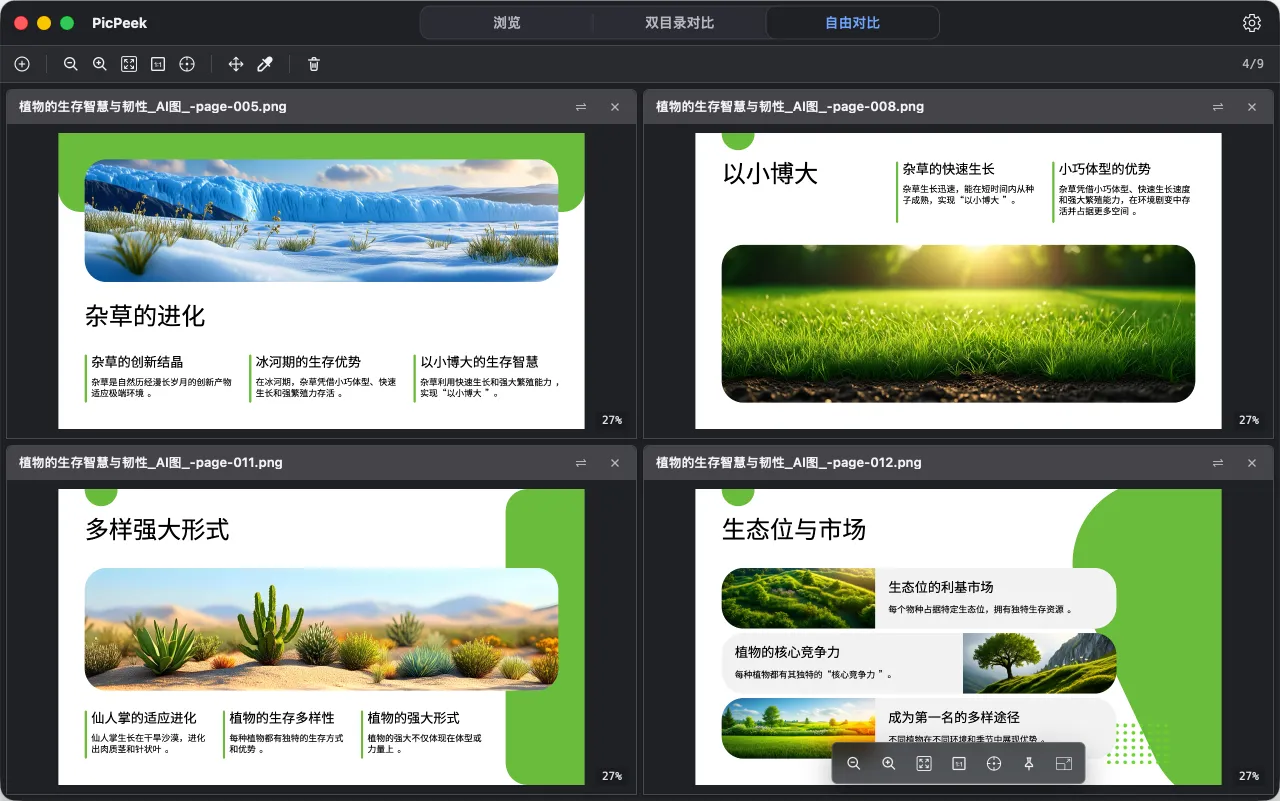Zoom in from page-012 floating toolbar

[889, 763]
